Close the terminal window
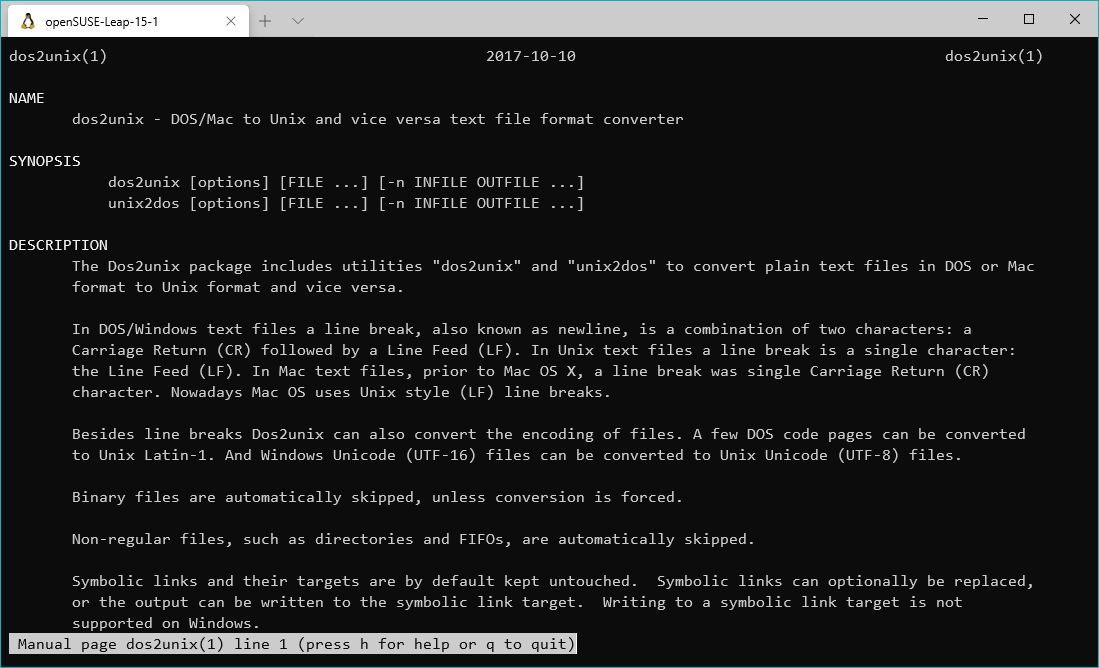Screen dimensions: 1099x668 pyautogui.click(x=1075, y=19)
